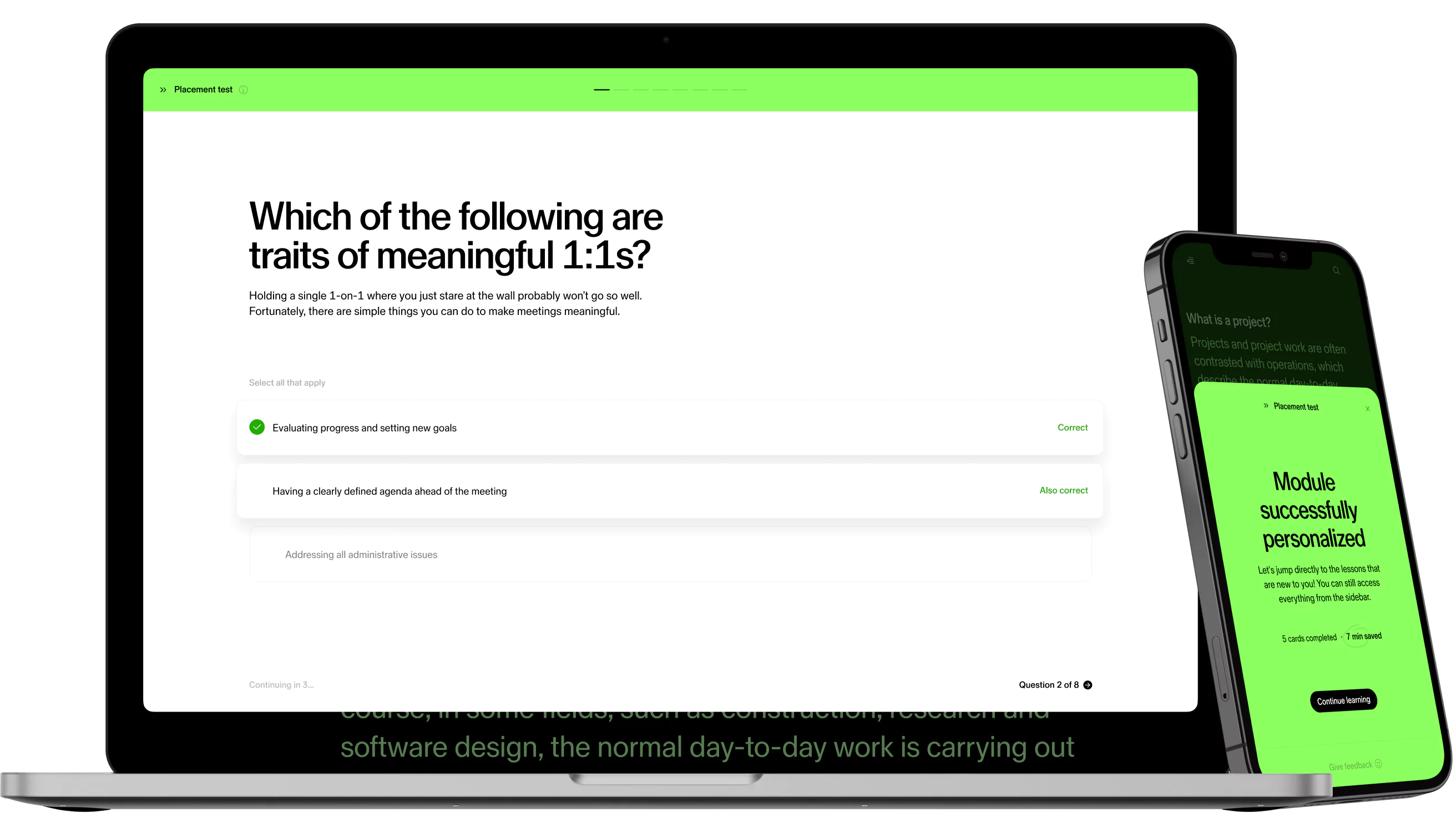The width and height of the screenshot is (1456, 833).
Task: Click the first progress segment in header
Action: point(601,90)
